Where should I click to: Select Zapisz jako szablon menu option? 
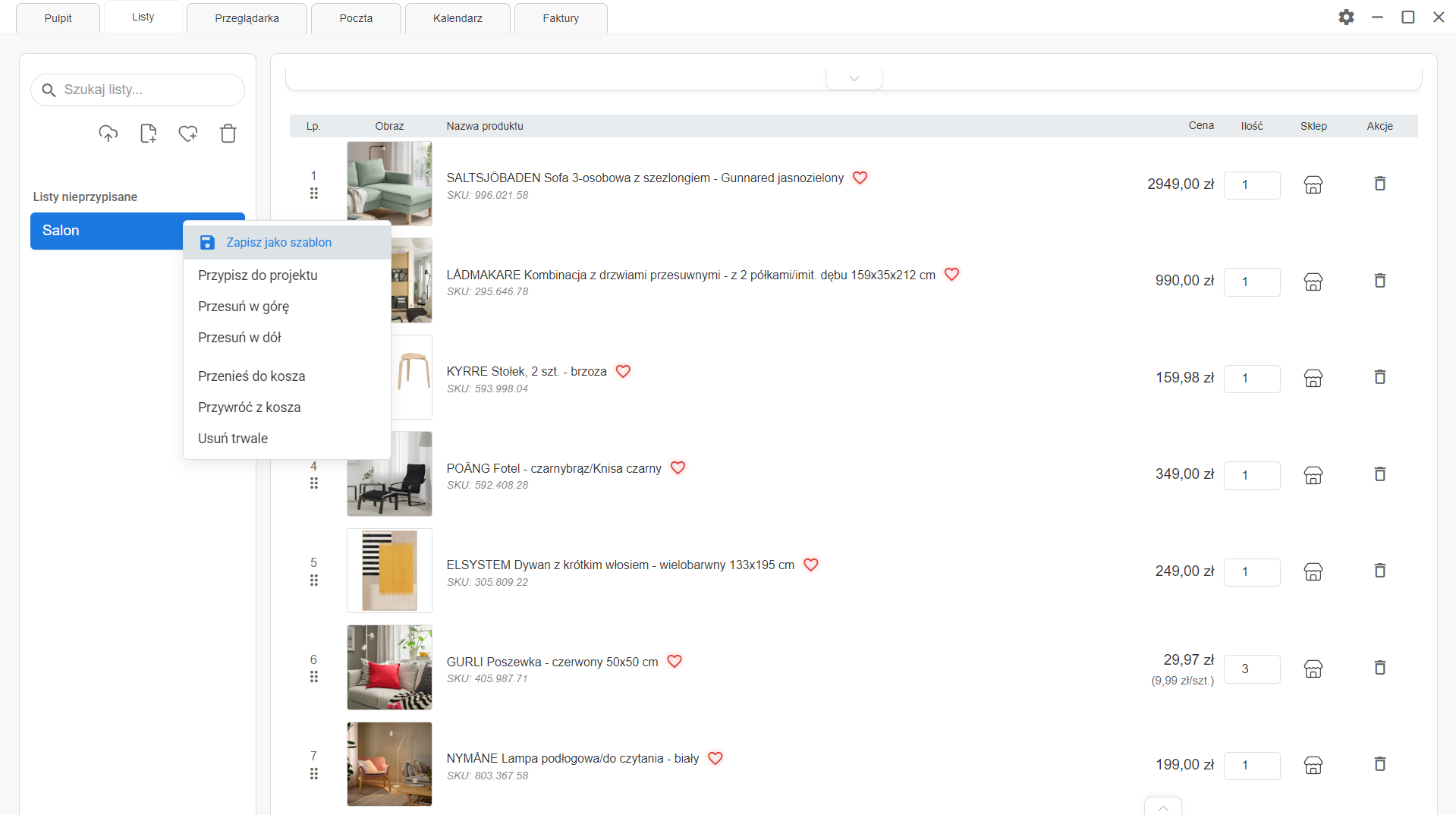coord(278,243)
